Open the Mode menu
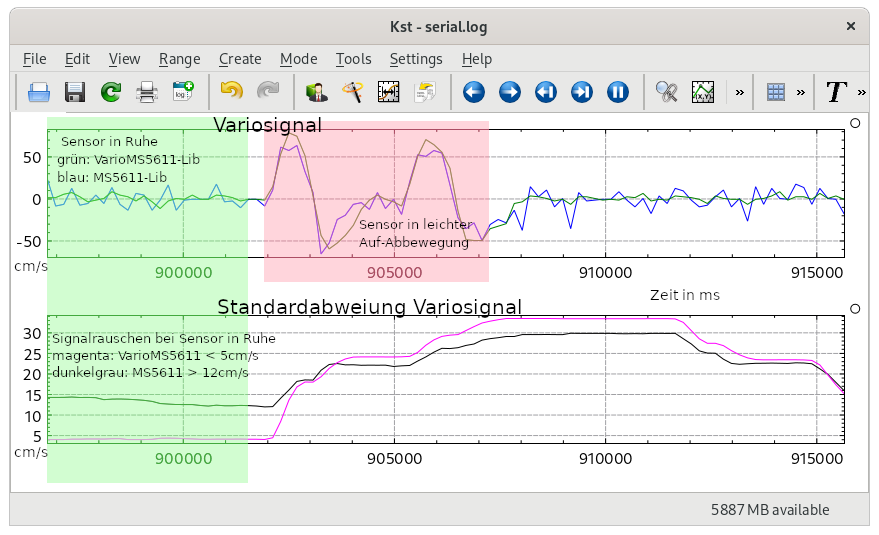Viewport: 879px width, 535px height. pyautogui.click(x=298, y=59)
